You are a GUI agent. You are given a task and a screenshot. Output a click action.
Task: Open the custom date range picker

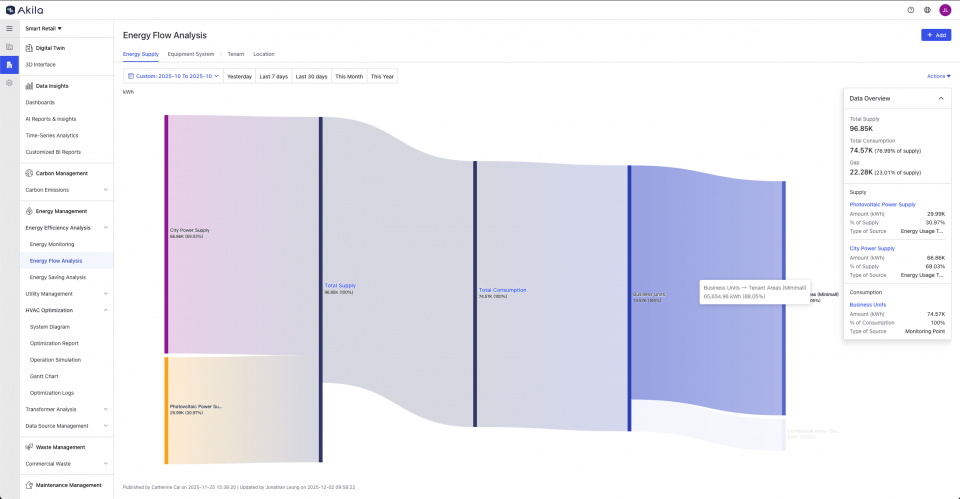pos(173,76)
